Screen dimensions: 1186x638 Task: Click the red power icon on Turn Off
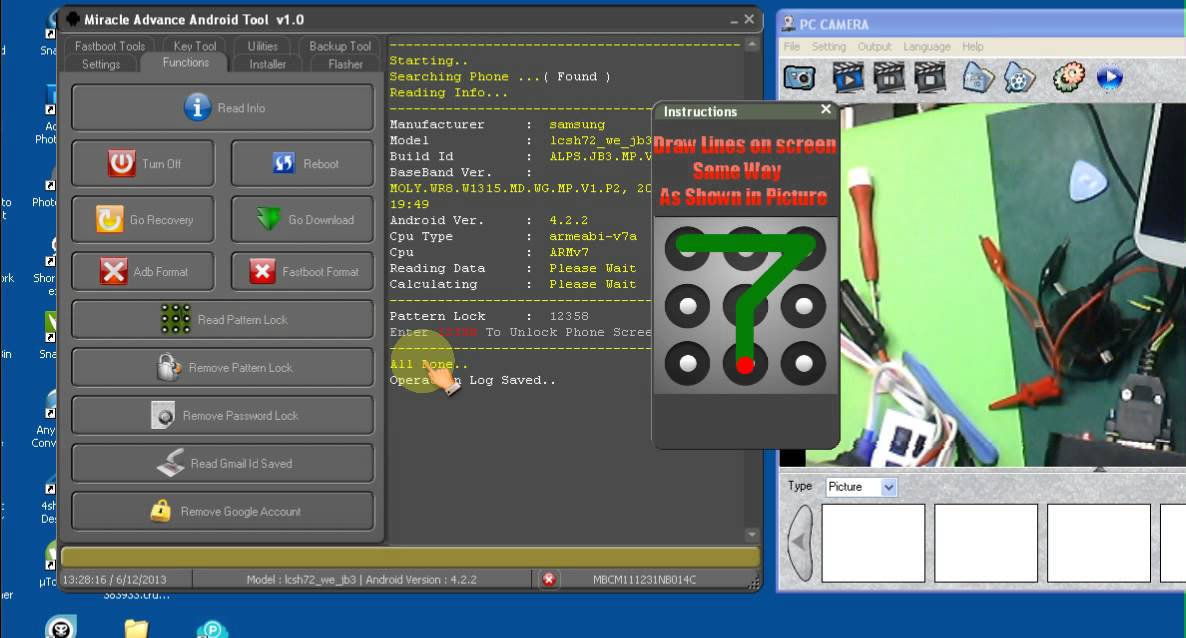[x=121, y=163]
